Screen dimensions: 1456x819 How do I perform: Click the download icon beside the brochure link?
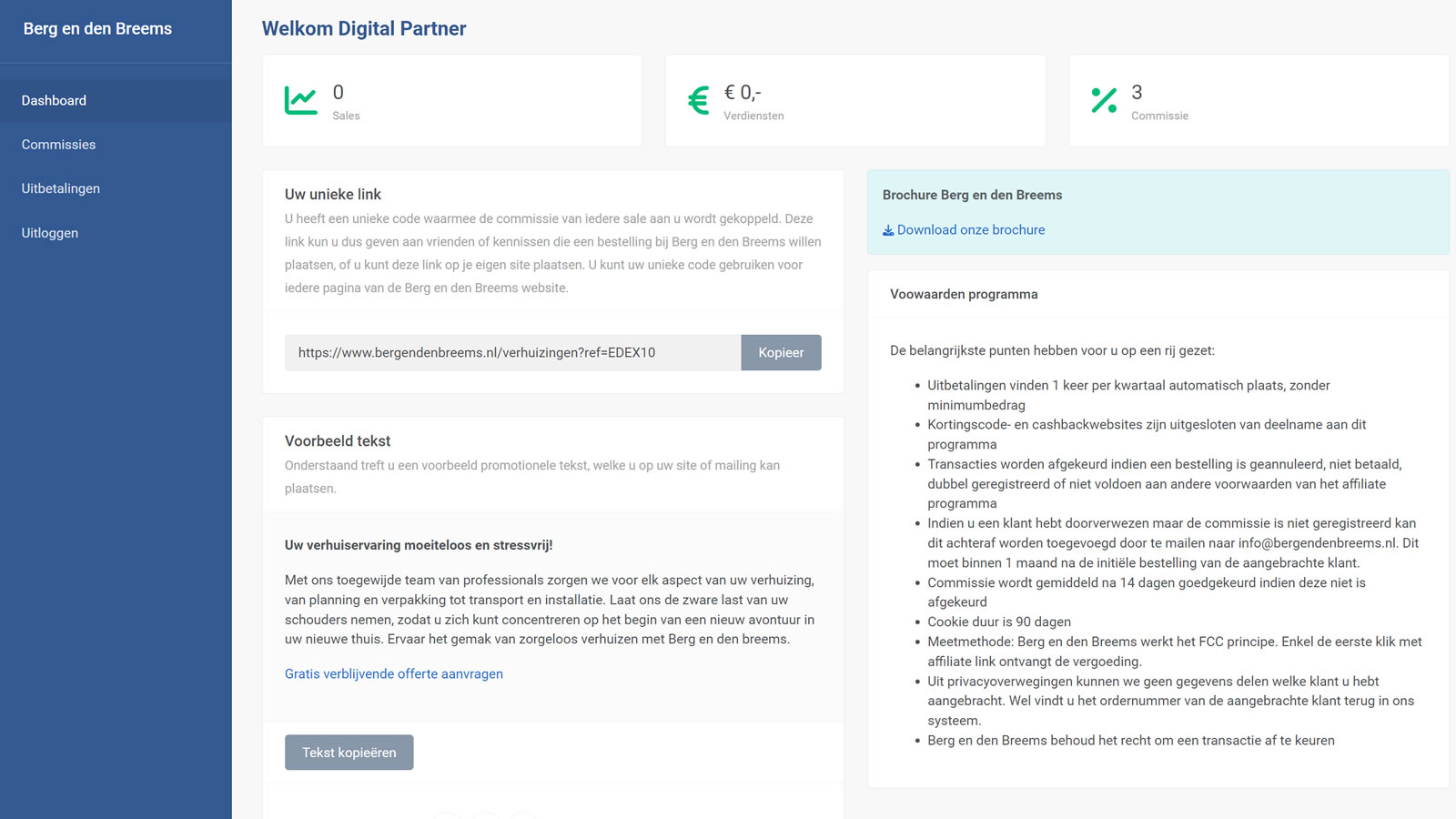(x=888, y=230)
